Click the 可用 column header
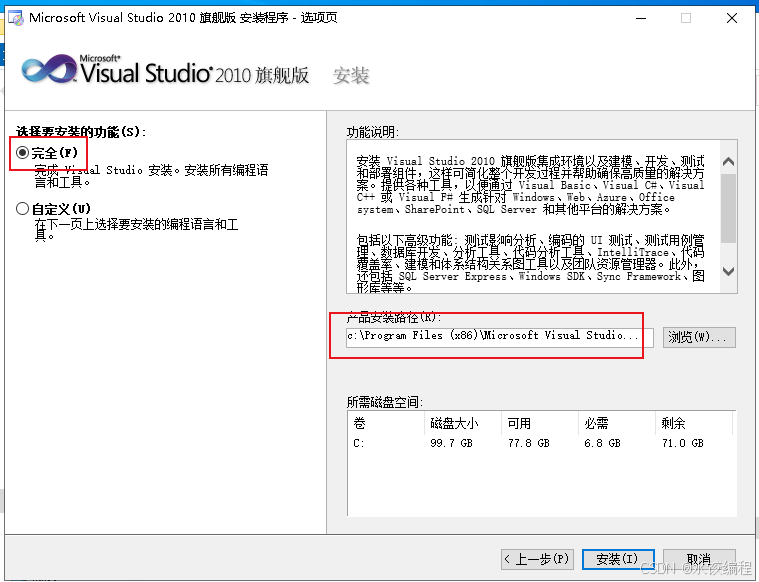 pos(540,423)
